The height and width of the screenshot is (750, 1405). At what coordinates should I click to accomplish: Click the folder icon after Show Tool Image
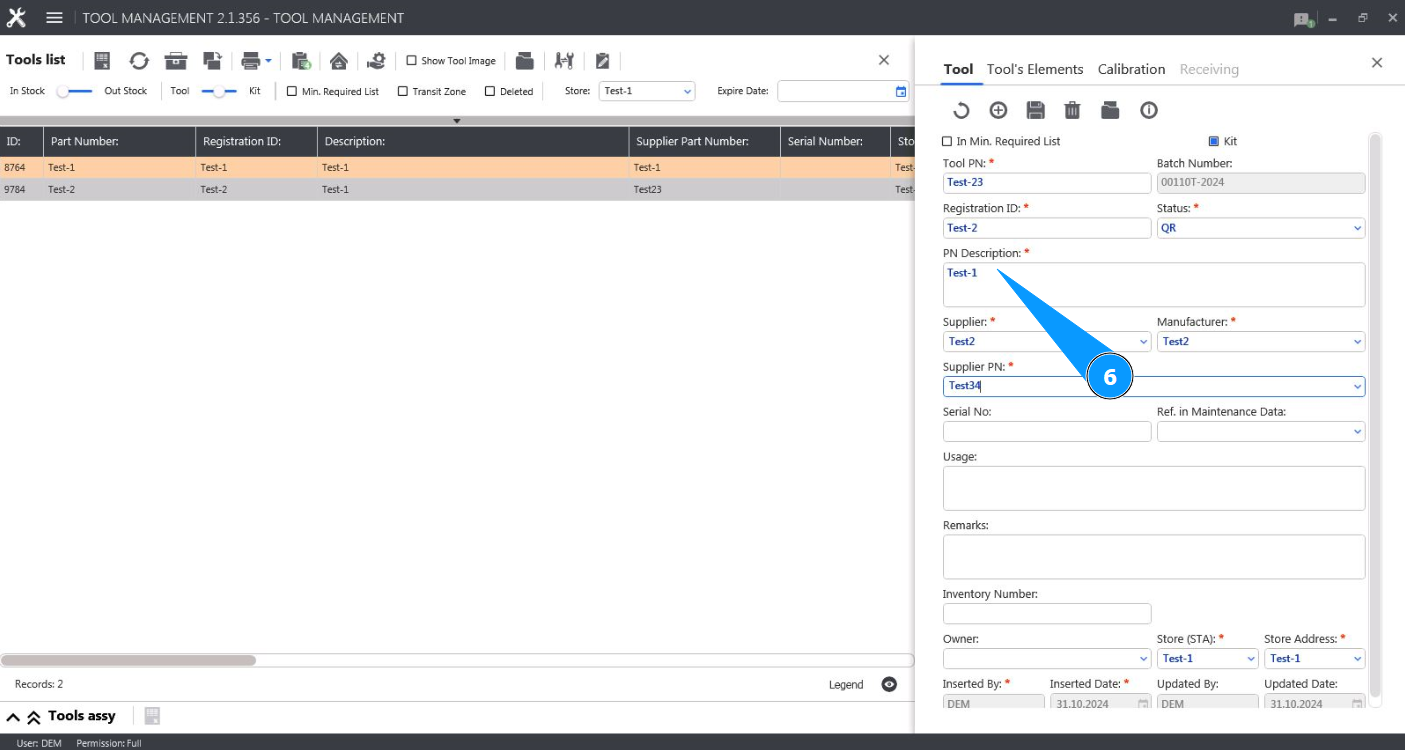click(524, 61)
